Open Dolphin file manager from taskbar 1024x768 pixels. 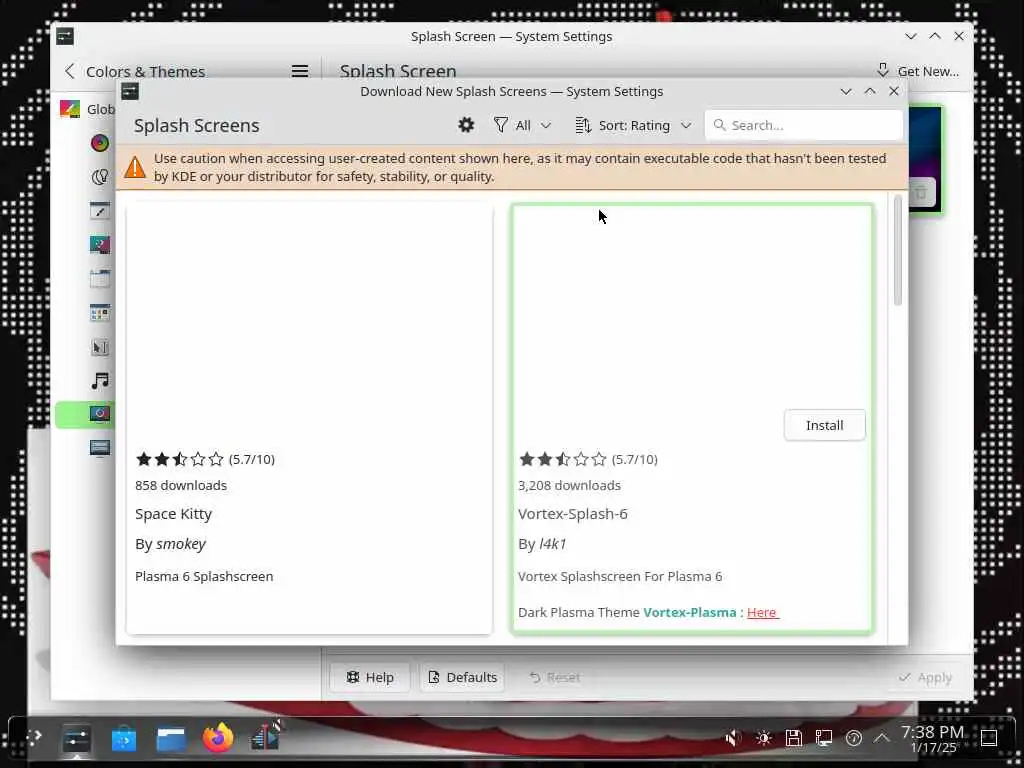171,739
